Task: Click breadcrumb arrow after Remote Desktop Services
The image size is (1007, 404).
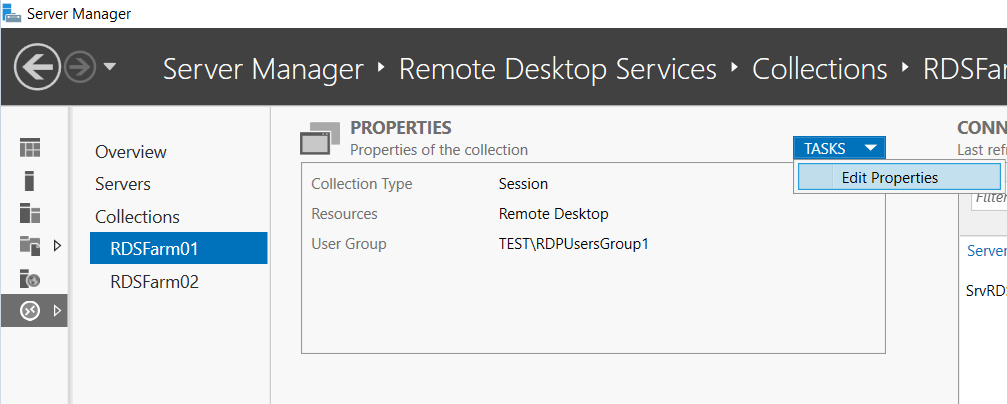Action: 735,67
